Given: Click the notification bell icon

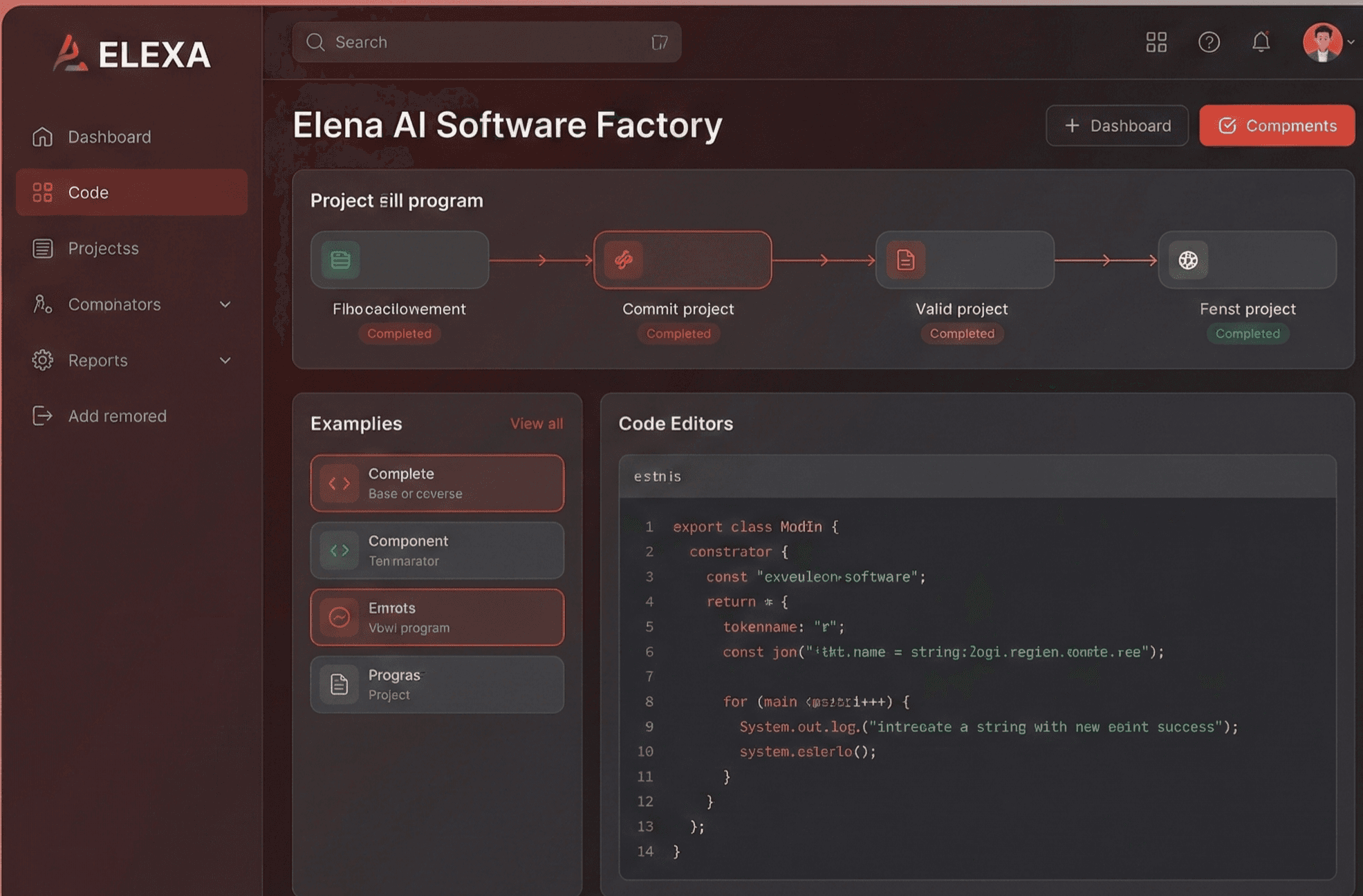Looking at the screenshot, I should point(1261,42).
